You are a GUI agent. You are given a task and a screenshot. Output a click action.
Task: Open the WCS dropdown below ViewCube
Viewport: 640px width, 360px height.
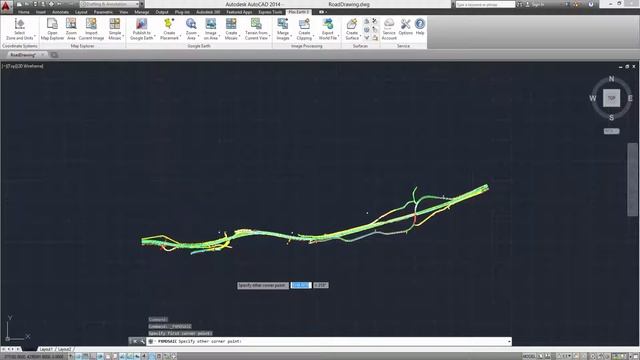click(x=611, y=131)
